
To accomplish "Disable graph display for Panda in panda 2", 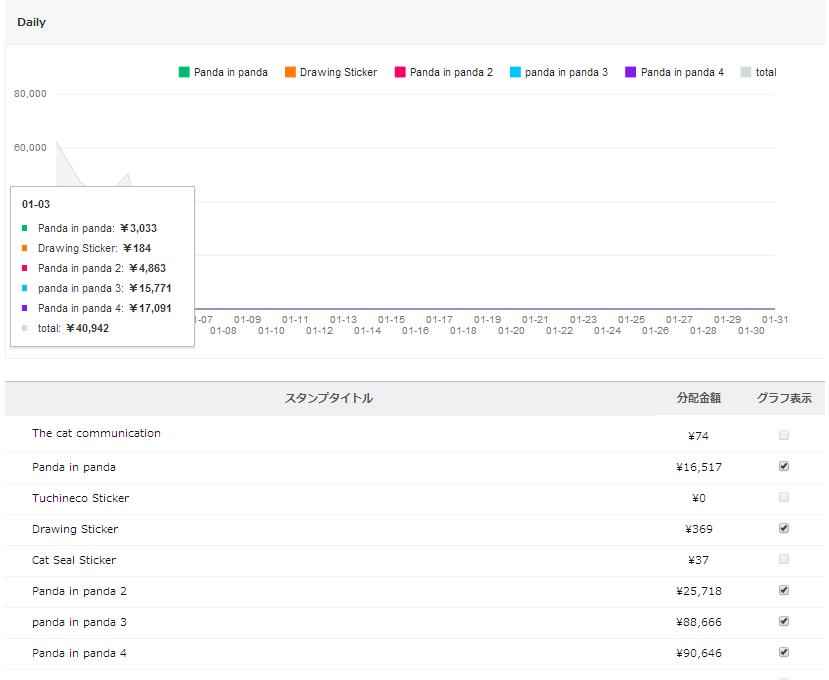I will coord(784,590).
